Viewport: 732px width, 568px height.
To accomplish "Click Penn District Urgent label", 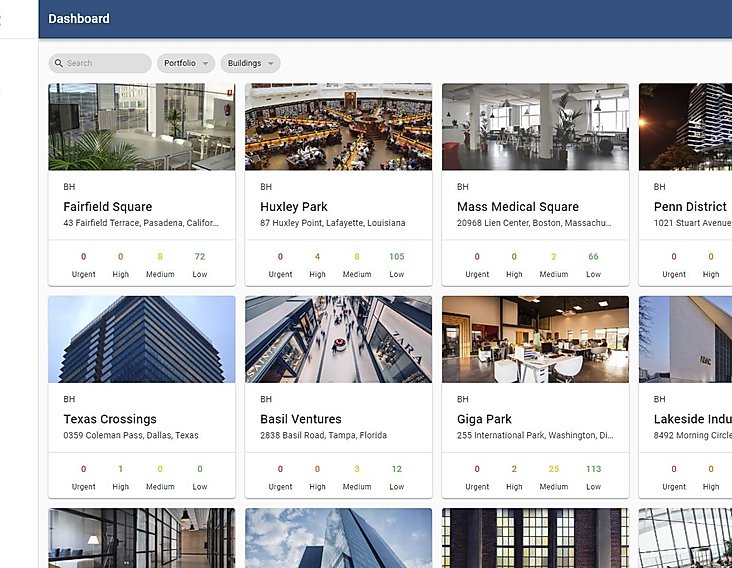I will point(674,274).
